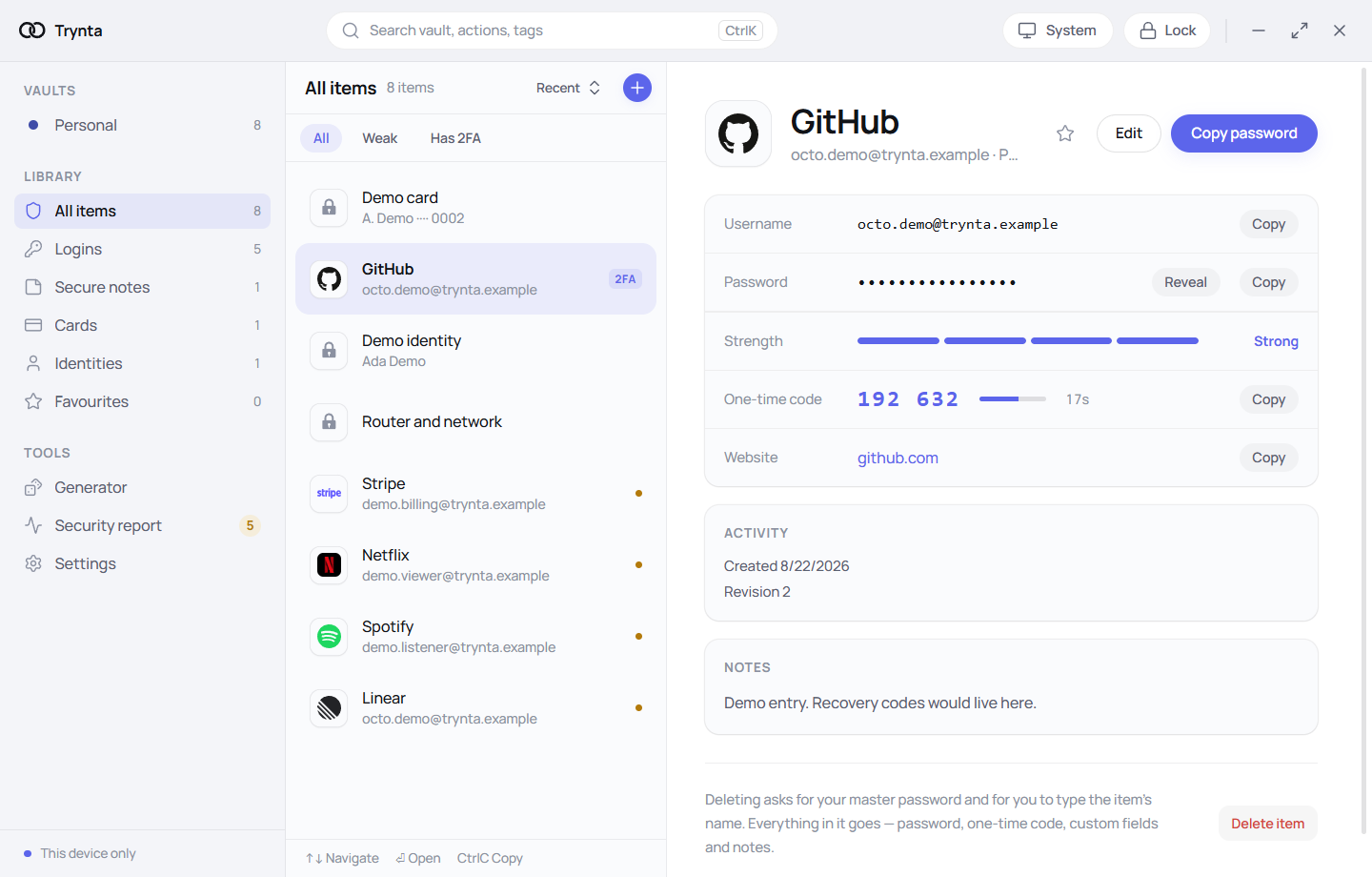Click the monitor icon in System button
Image resolution: width=1372 pixels, height=877 pixels.
point(1027,31)
